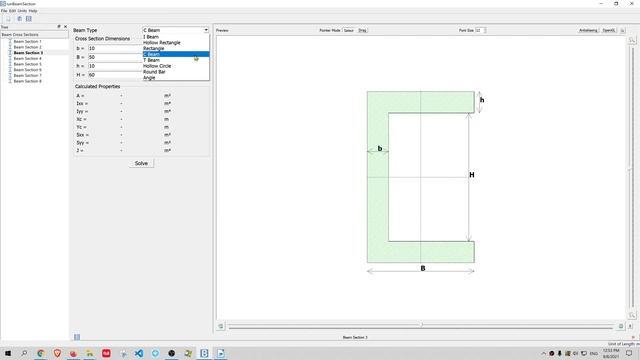Screen dimensions: 640x360
Task: Open the Units menu
Action: point(22,11)
